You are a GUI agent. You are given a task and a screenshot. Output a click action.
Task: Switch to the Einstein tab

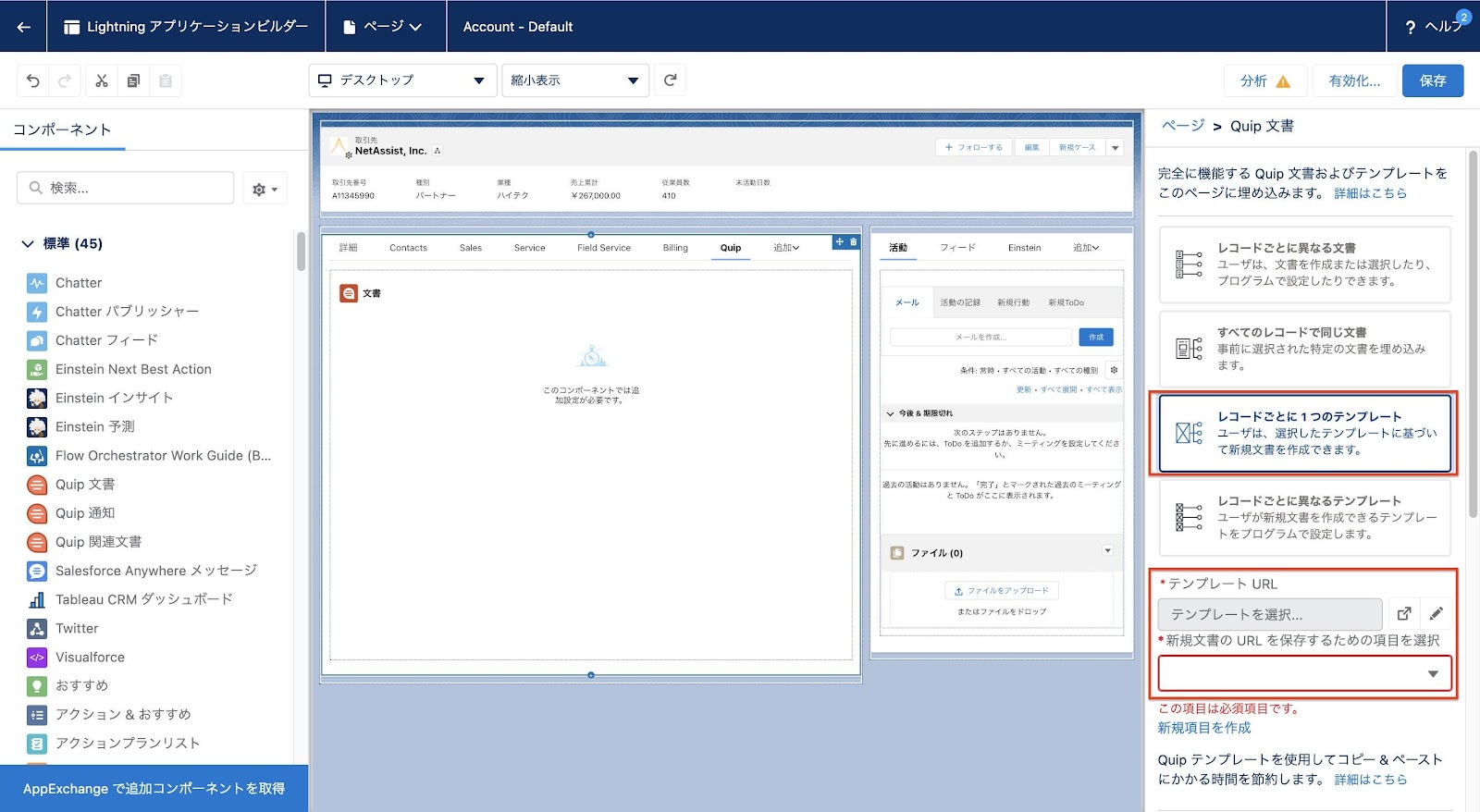[x=1024, y=248]
